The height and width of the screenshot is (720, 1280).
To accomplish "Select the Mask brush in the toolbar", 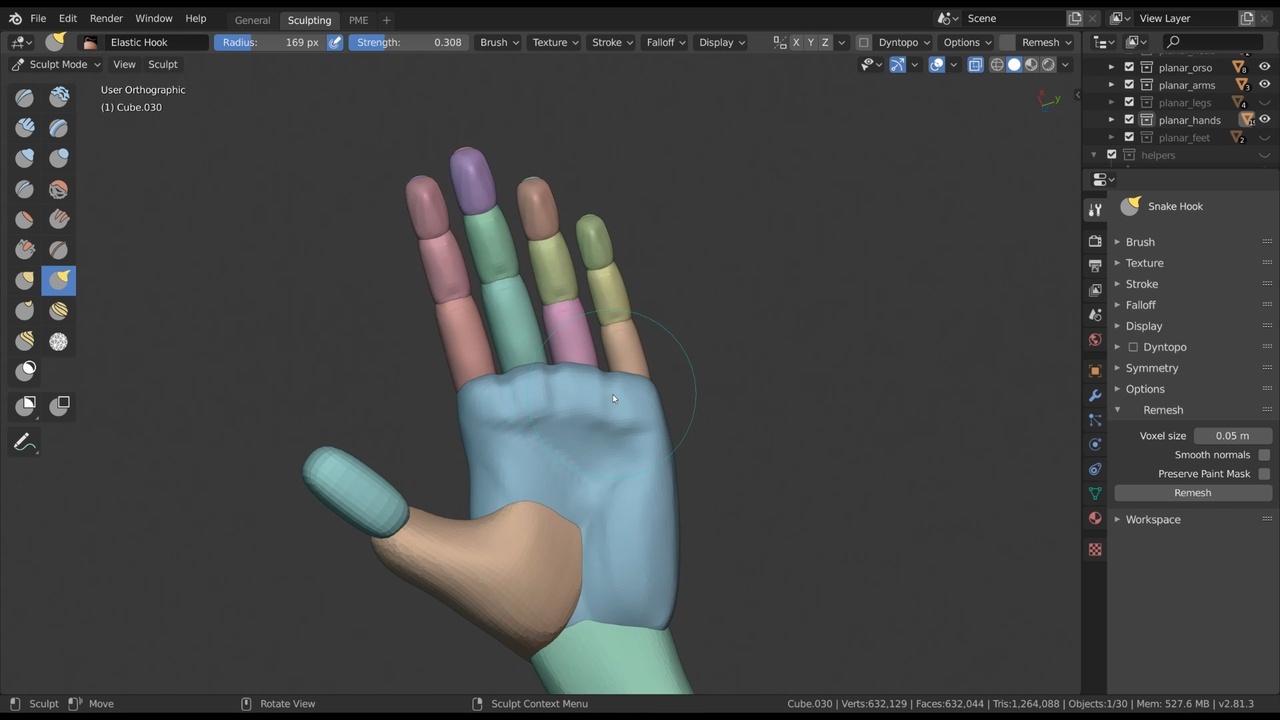I will coord(25,370).
